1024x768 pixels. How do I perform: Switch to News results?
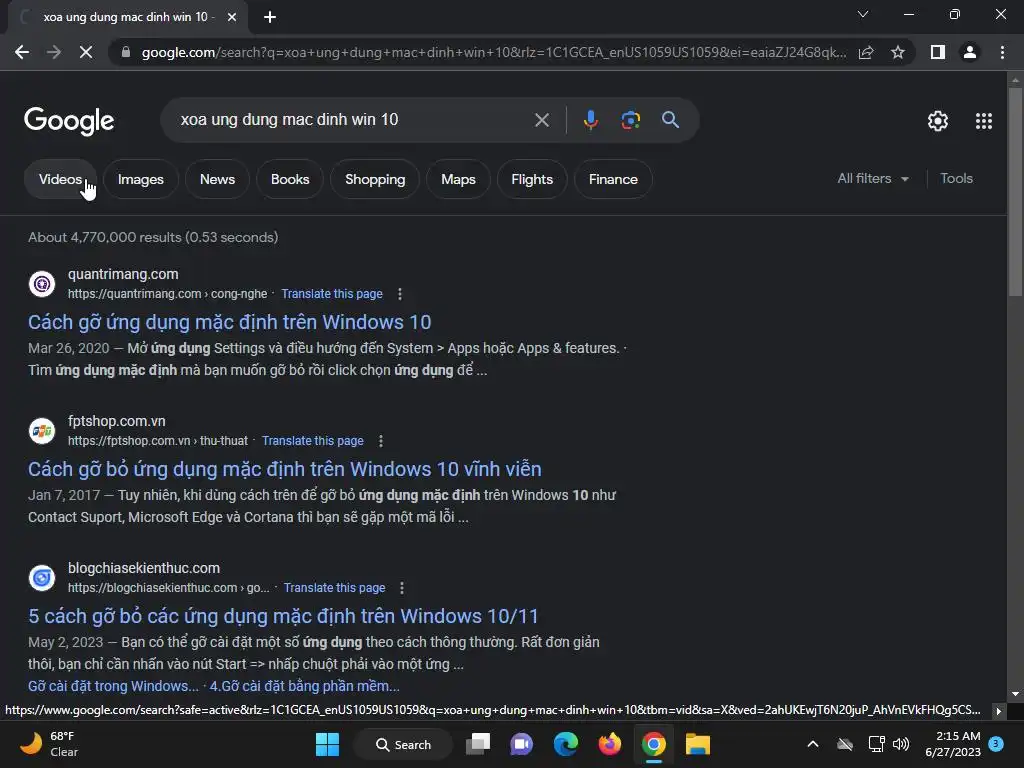click(x=217, y=179)
